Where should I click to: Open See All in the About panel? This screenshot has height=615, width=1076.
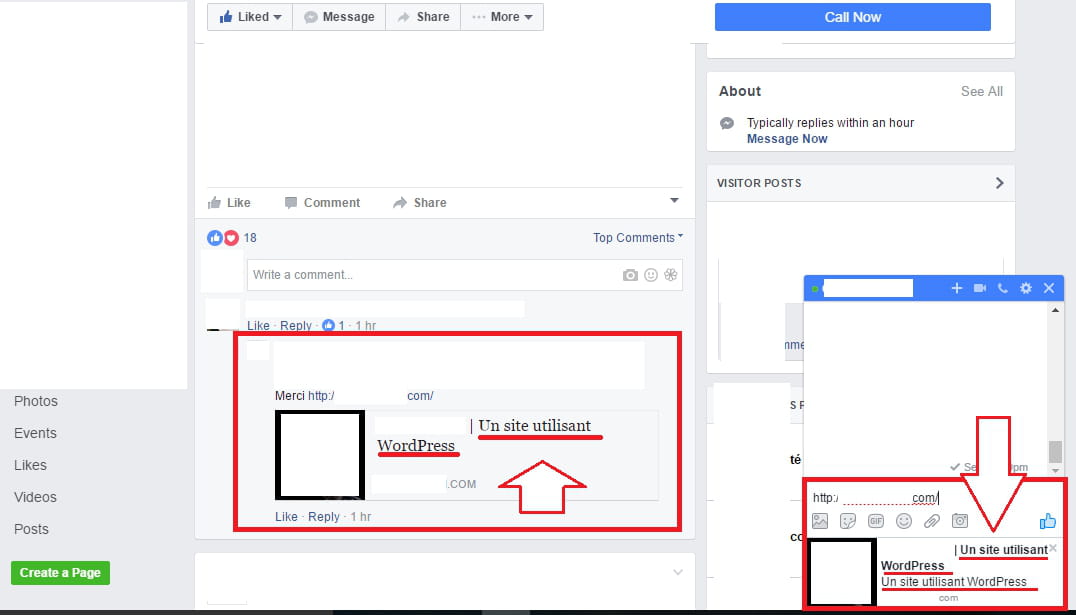tap(981, 91)
